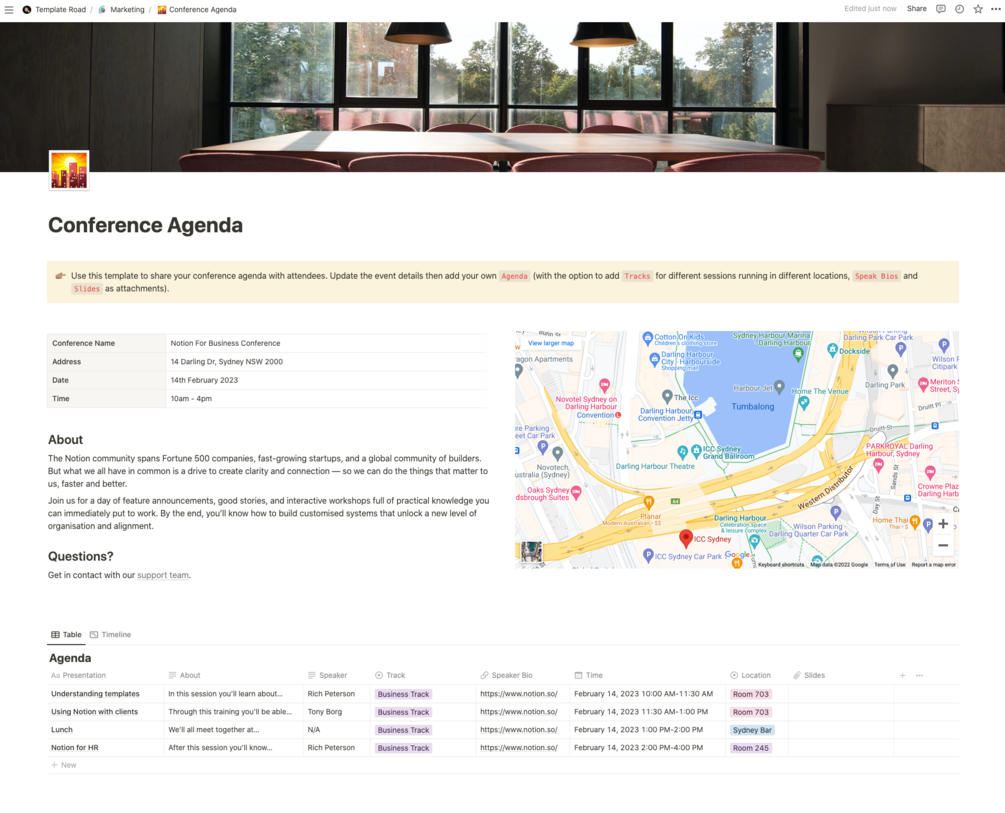Image resolution: width=1005 pixels, height=813 pixels.
Task: Click the Harbour Jet map marker
Action: tap(779, 387)
